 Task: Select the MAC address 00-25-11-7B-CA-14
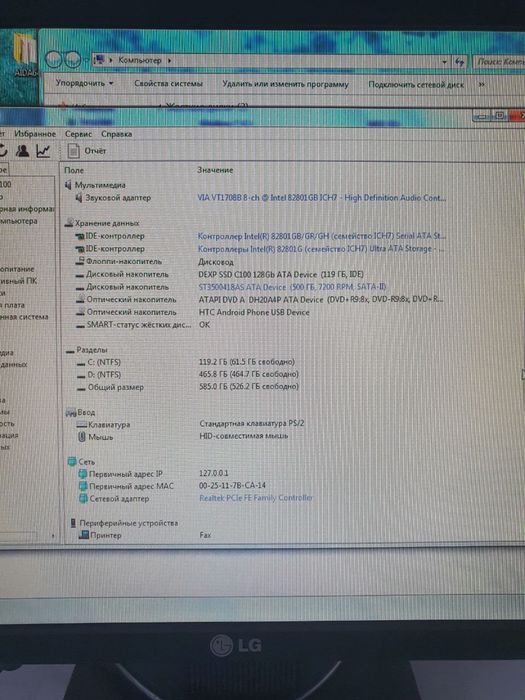pos(232,485)
